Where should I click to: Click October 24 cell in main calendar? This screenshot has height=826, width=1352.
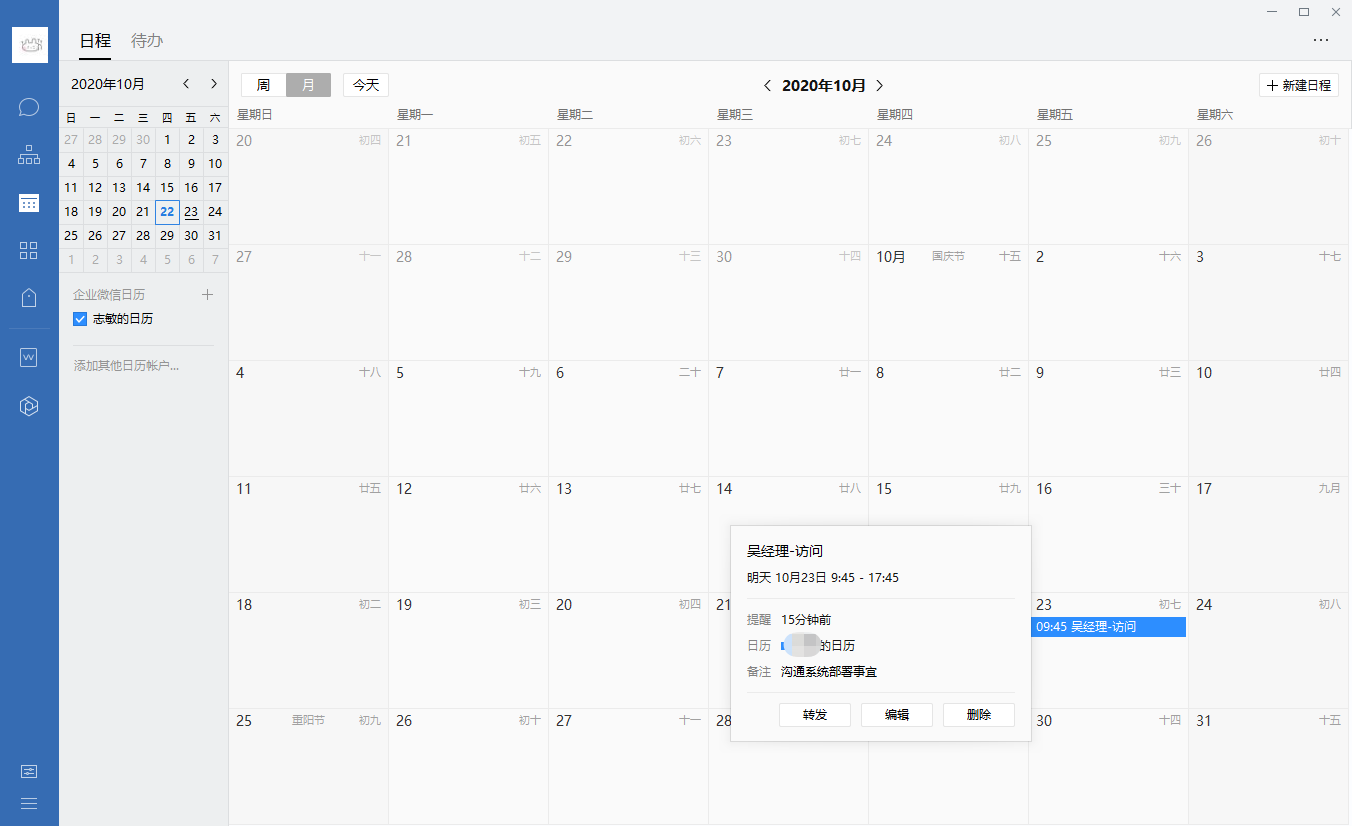1270,650
